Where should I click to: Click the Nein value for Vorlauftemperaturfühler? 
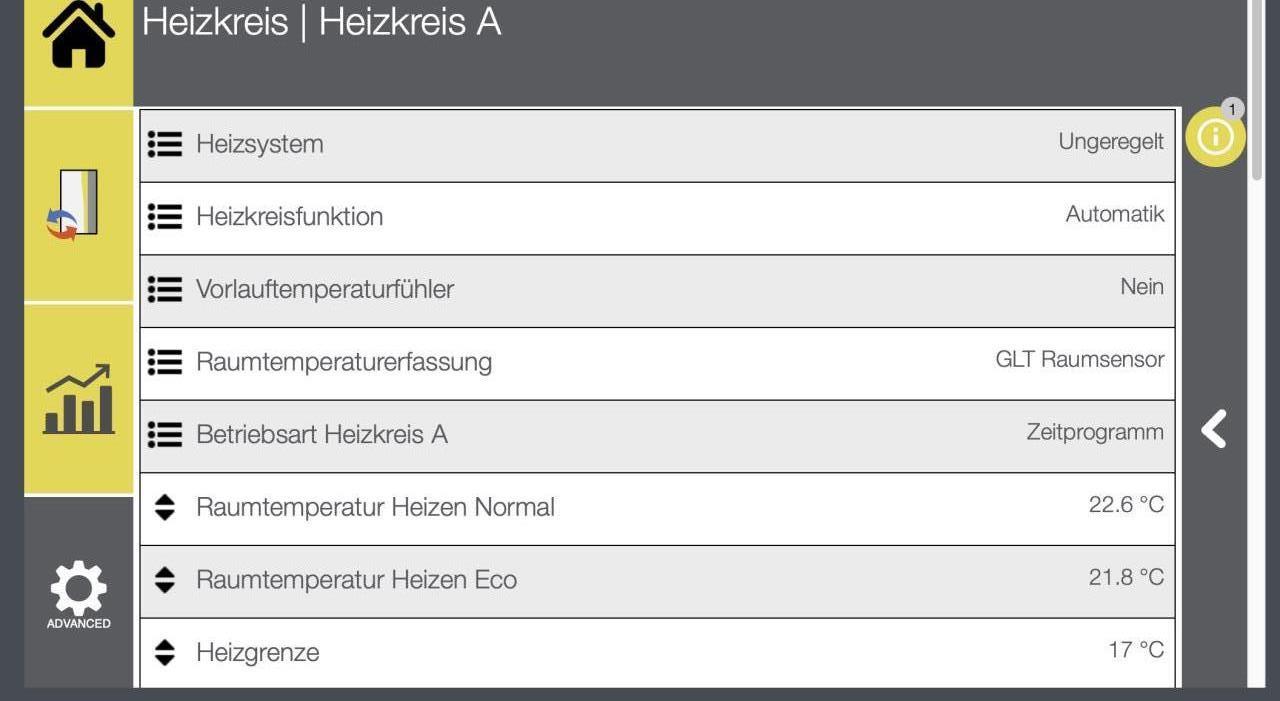1141,287
